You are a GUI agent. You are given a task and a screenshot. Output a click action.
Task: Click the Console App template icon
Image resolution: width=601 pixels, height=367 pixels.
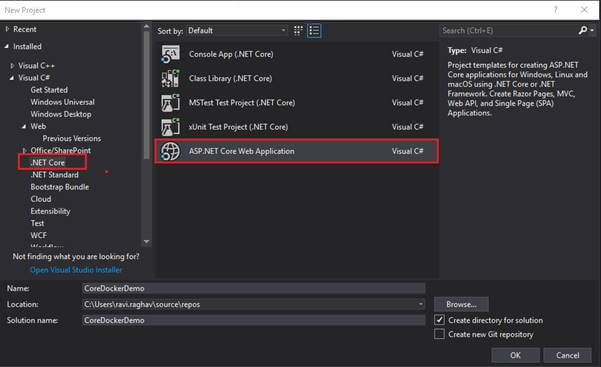170,54
